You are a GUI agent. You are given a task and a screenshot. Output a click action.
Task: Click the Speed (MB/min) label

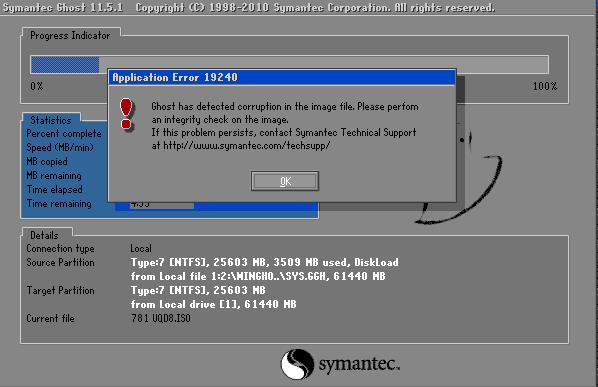[59, 148]
